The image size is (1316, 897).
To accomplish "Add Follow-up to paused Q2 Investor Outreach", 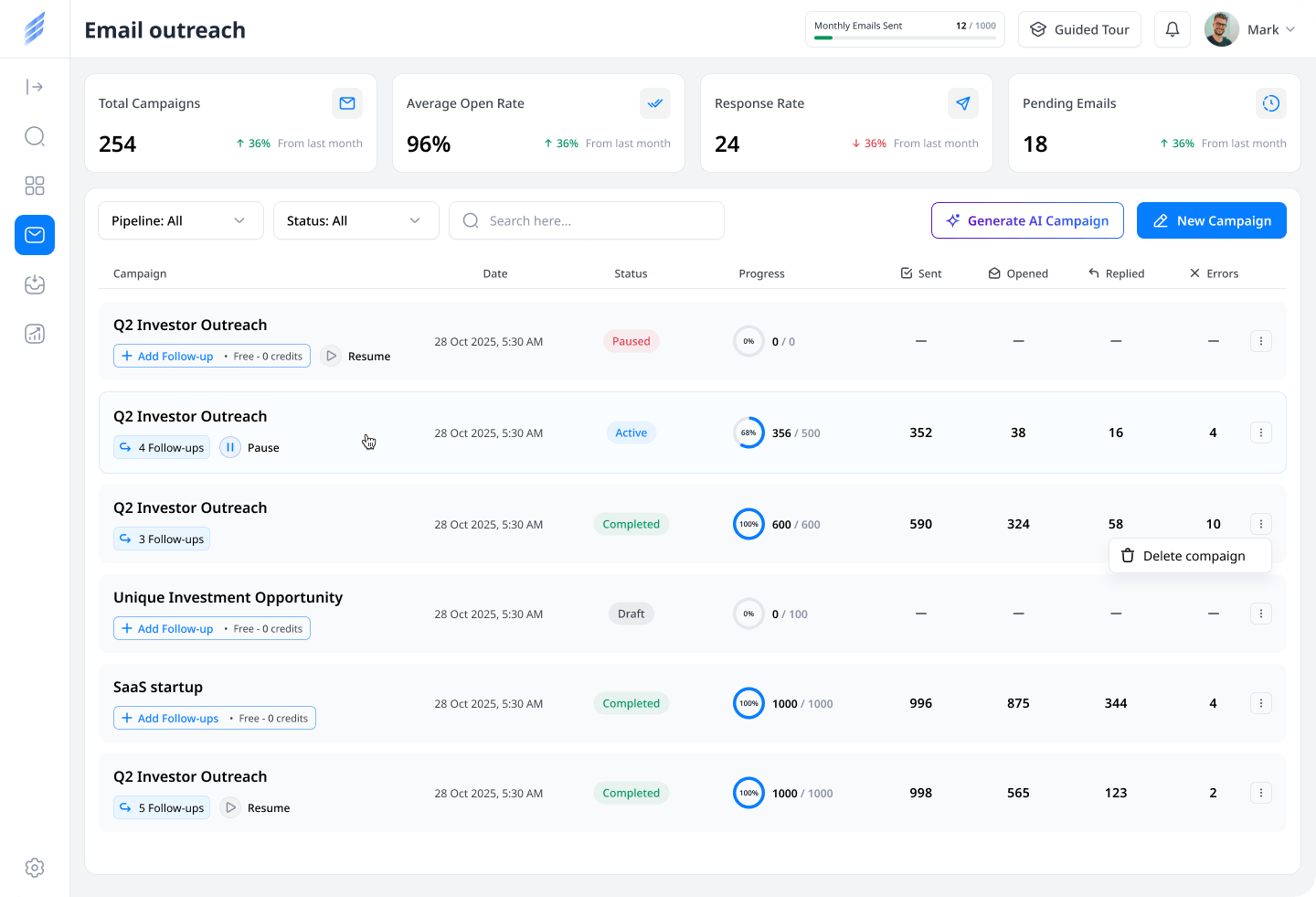I will point(212,356).
